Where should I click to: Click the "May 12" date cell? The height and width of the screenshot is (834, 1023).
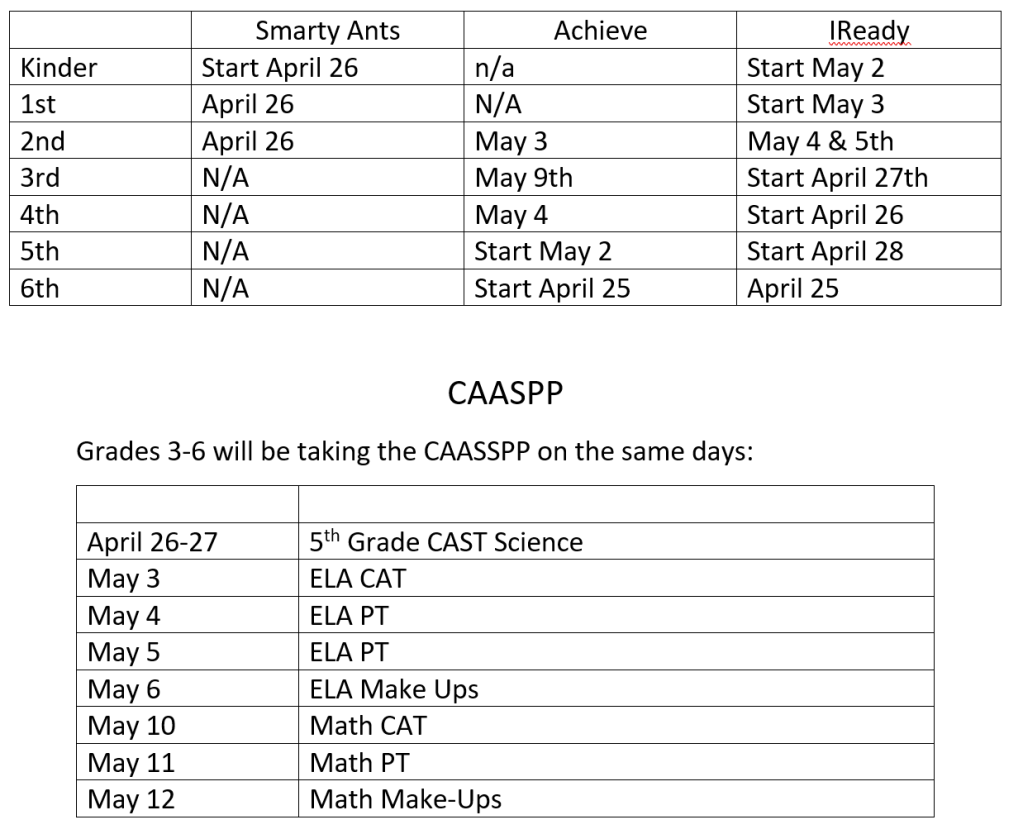click(x=130, y=799)
